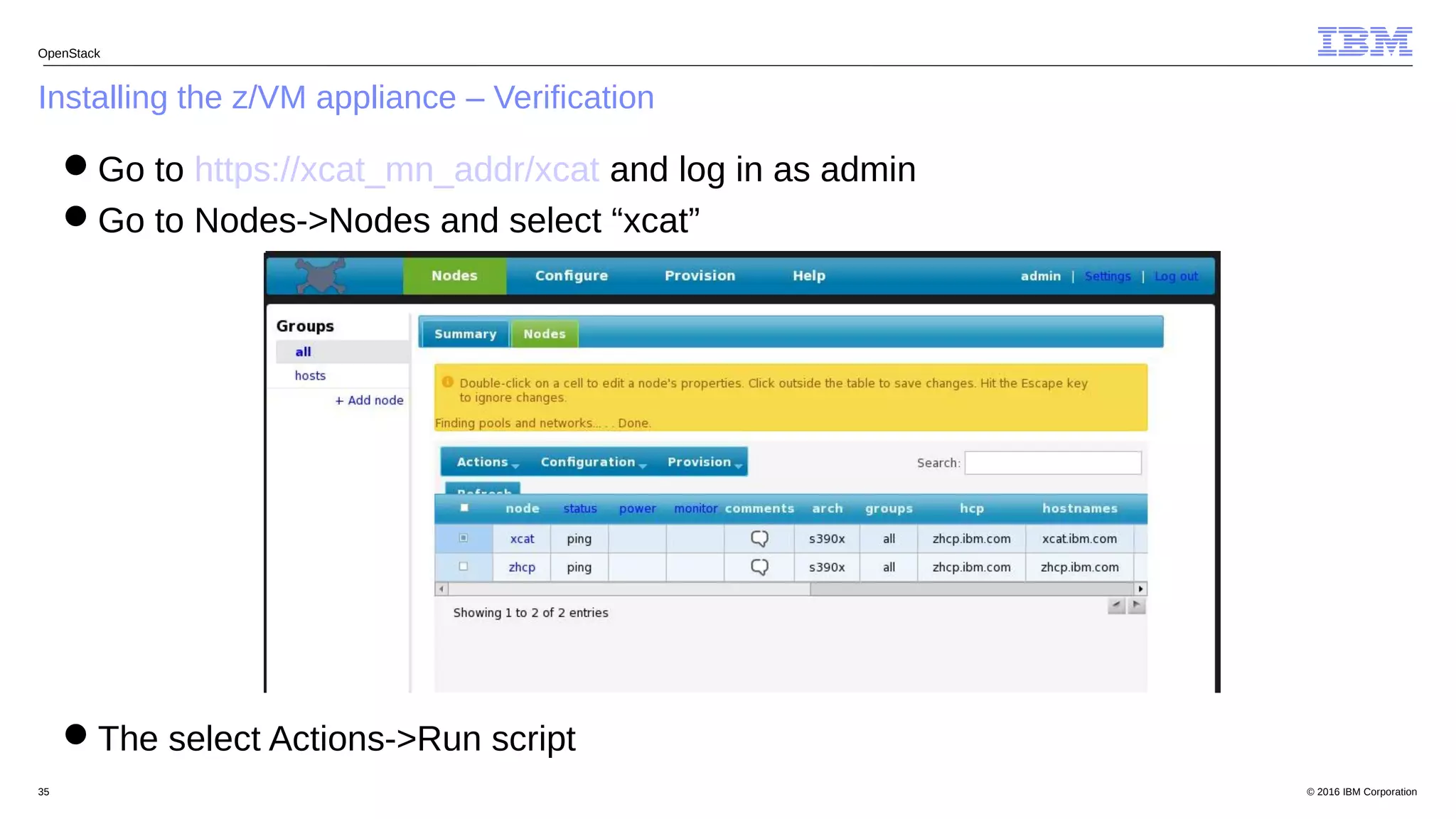The height and width of the screenshot is (819, 1456).
Task: Click s390x arch cell in zhcp row
Action: pyautogui.click(x=827, y=567)
